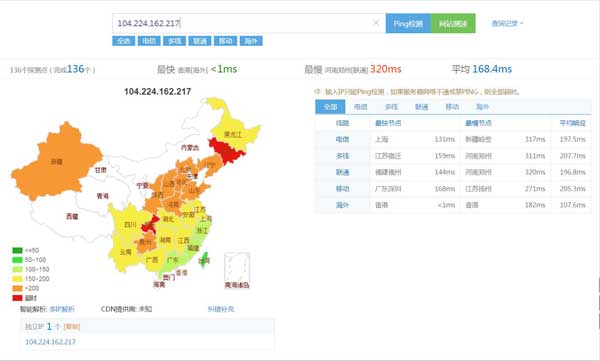Click the red 超时 legend swatch
The width and height of the screenshot is (600, 361).
coord(17,298)
